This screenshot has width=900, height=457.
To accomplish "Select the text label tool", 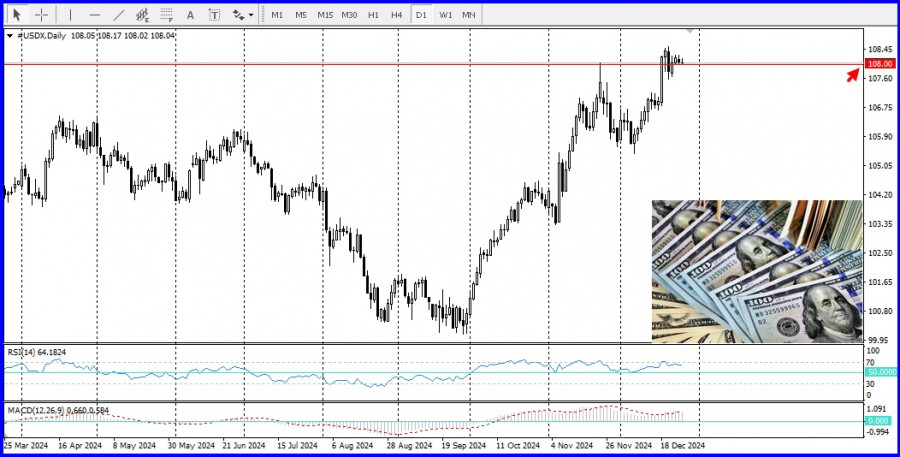I will 214,15.
